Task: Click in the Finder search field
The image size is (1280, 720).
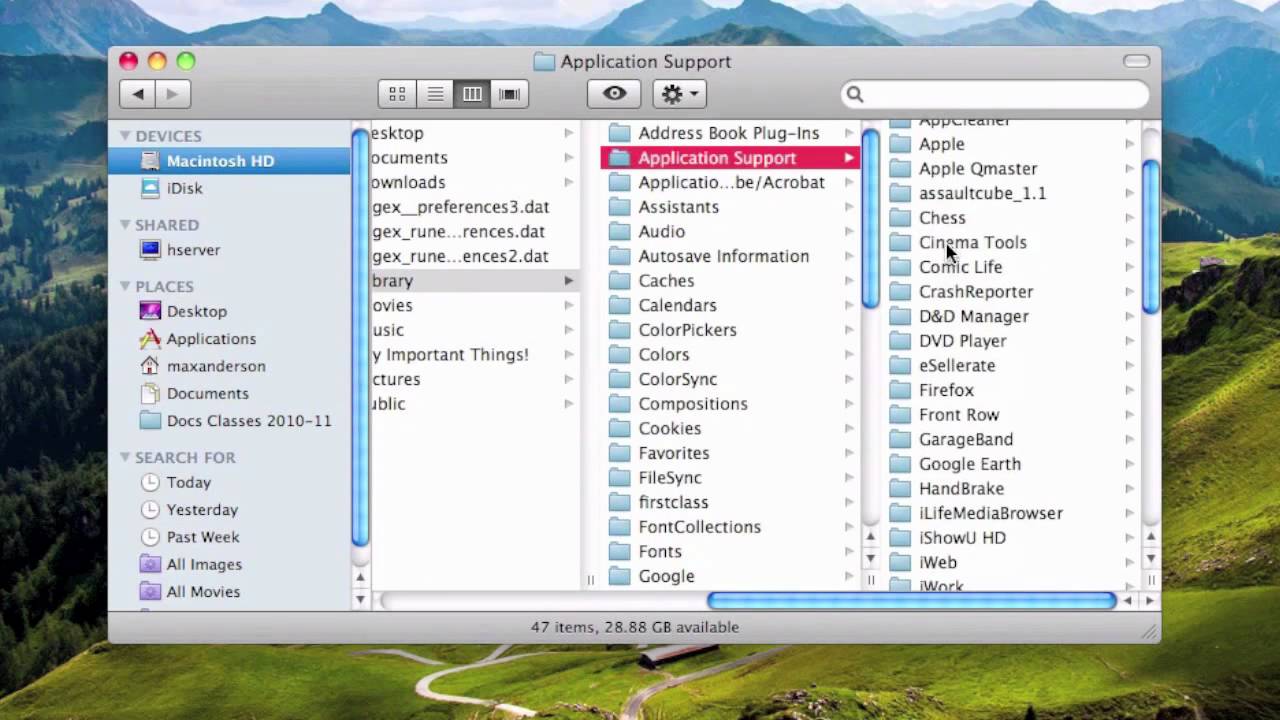Action: (x=995, y=94)
